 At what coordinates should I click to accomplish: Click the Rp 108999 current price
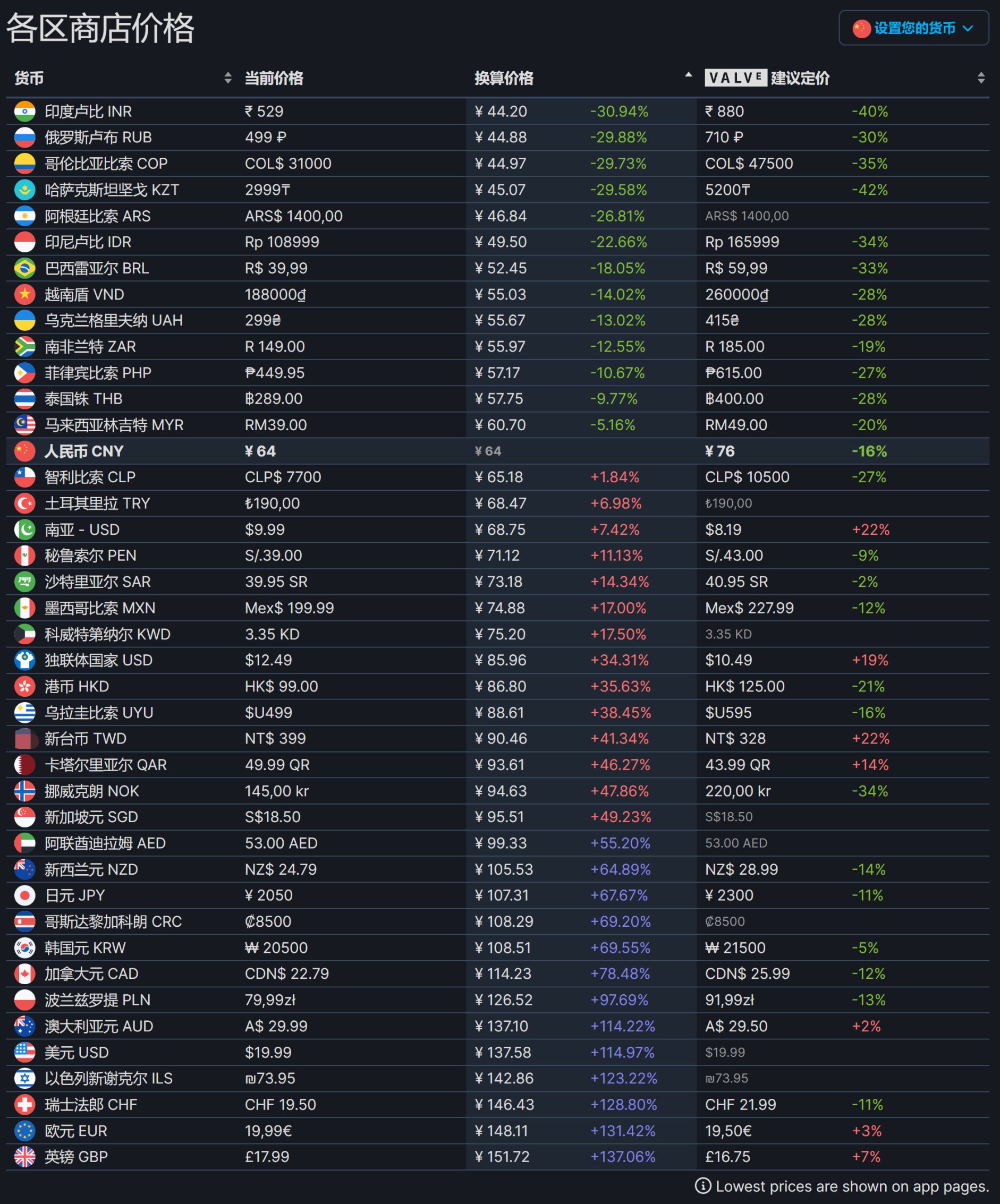(282, 242)
